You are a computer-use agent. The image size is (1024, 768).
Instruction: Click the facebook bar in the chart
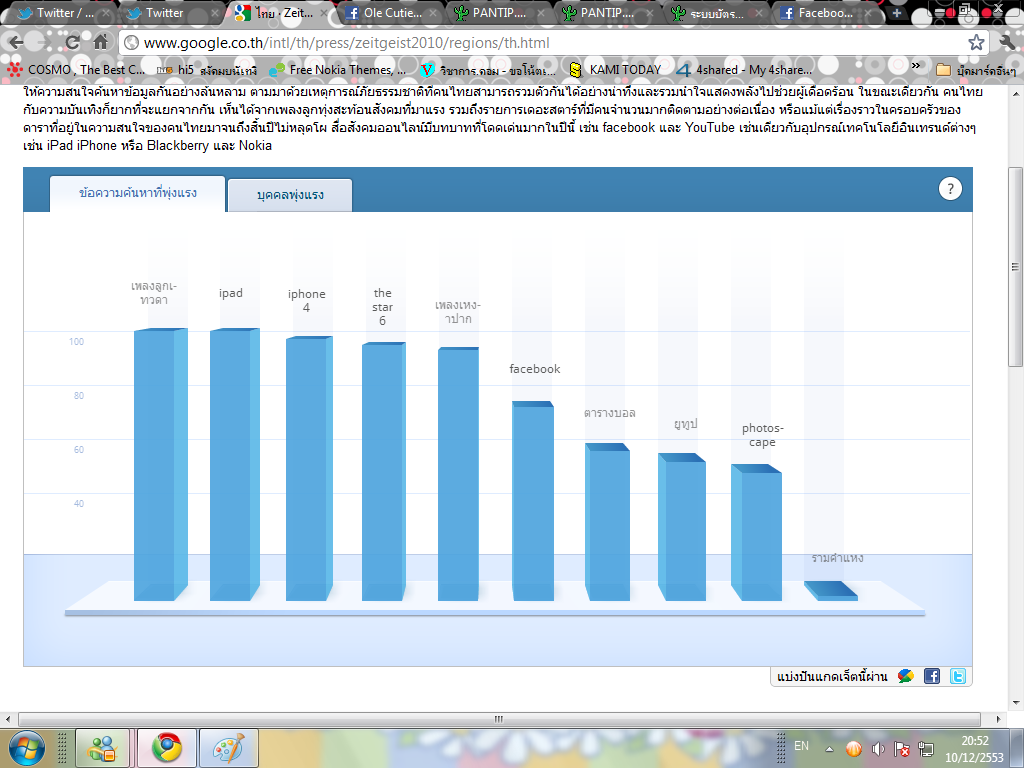click(533, 502)
